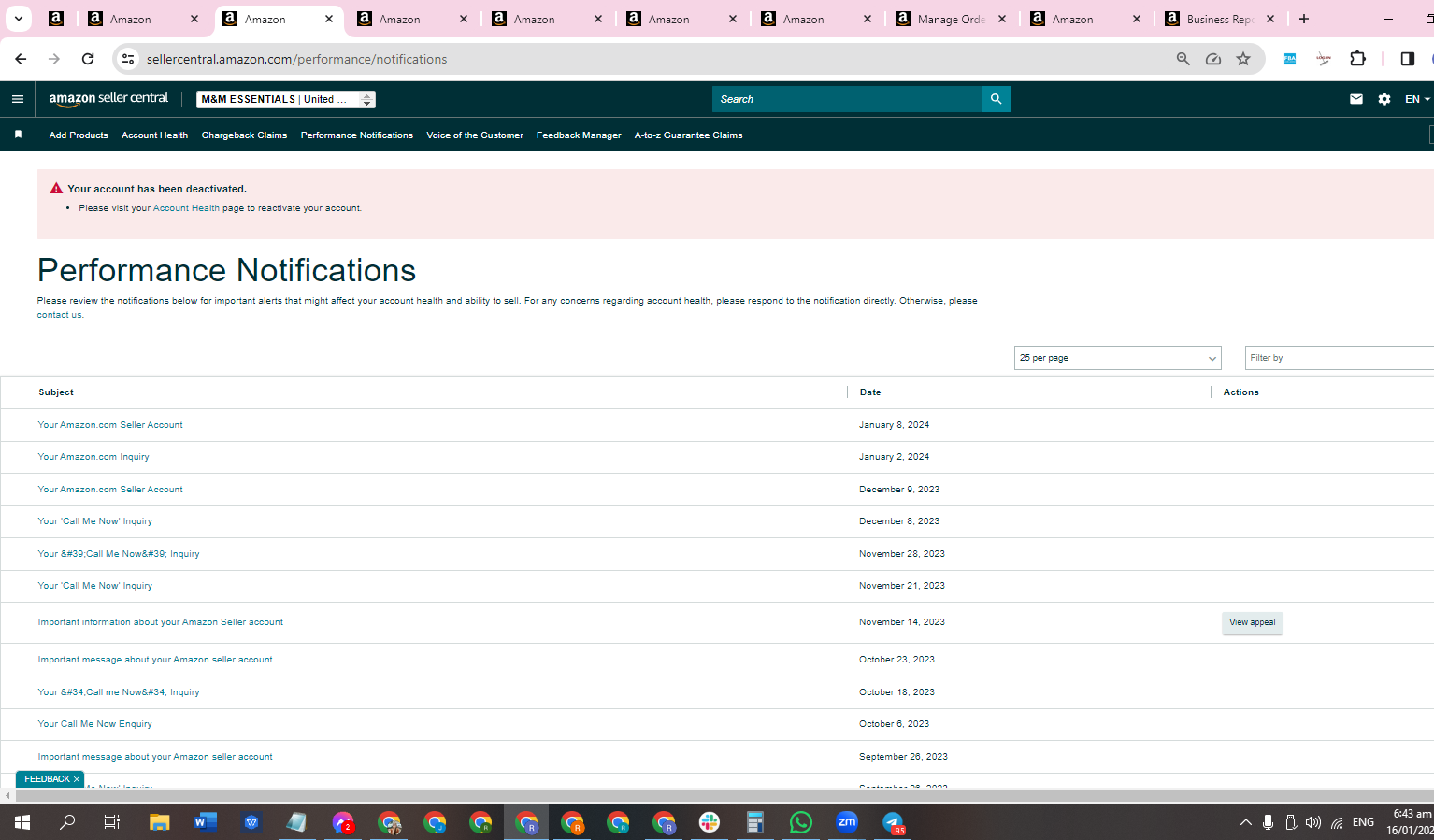The height and width of the screenshot is (840, 1434).
Task: Reload the current page
Action: point(88,59)
